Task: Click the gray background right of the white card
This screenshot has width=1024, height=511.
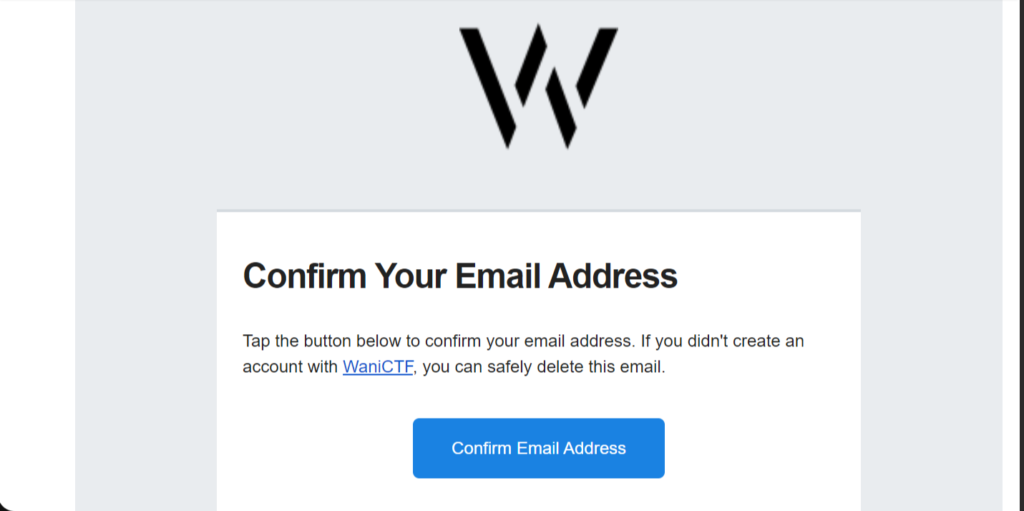Action: coord(930,350)
